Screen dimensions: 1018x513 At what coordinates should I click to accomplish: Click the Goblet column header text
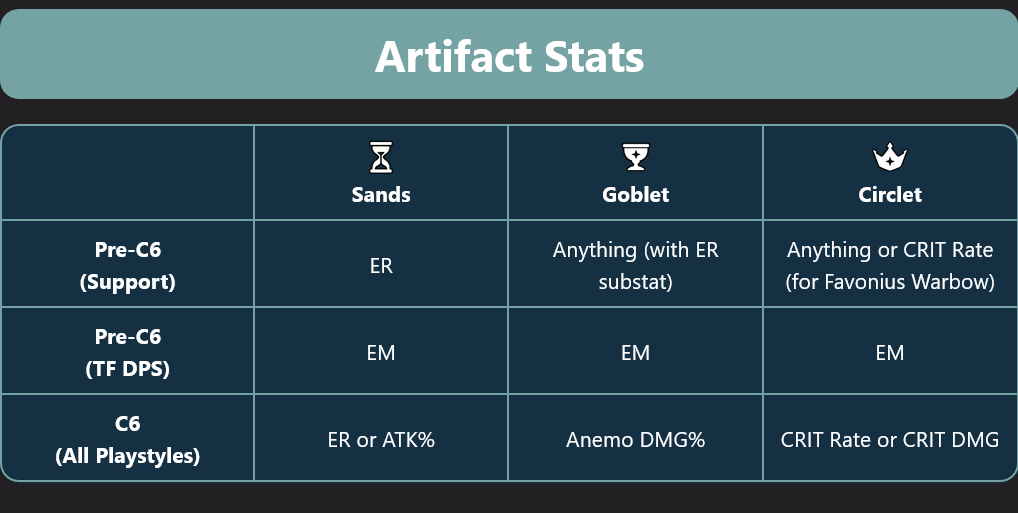636,194
